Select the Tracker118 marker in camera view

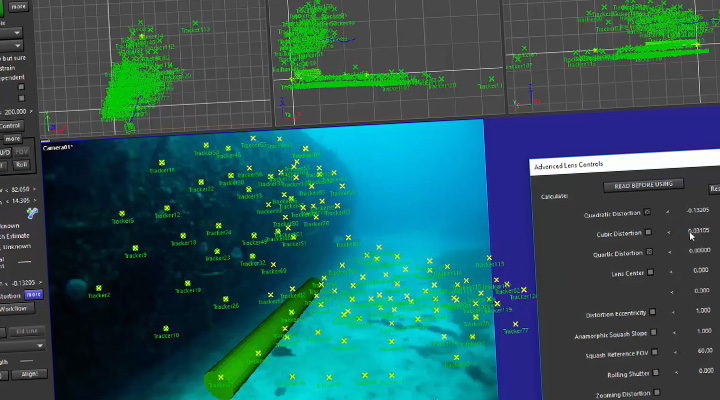click(489, 258)
